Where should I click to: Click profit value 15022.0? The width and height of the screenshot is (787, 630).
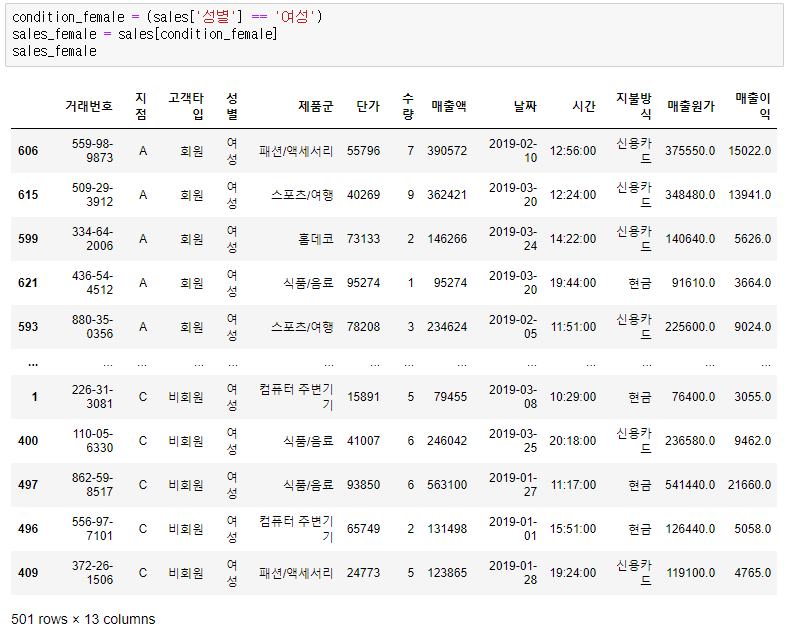750,151
